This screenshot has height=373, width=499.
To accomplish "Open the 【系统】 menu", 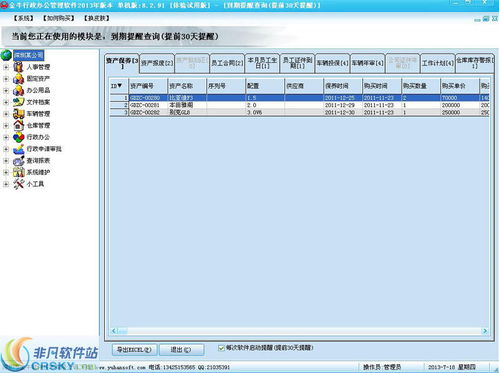I will [x=24, y=18].
